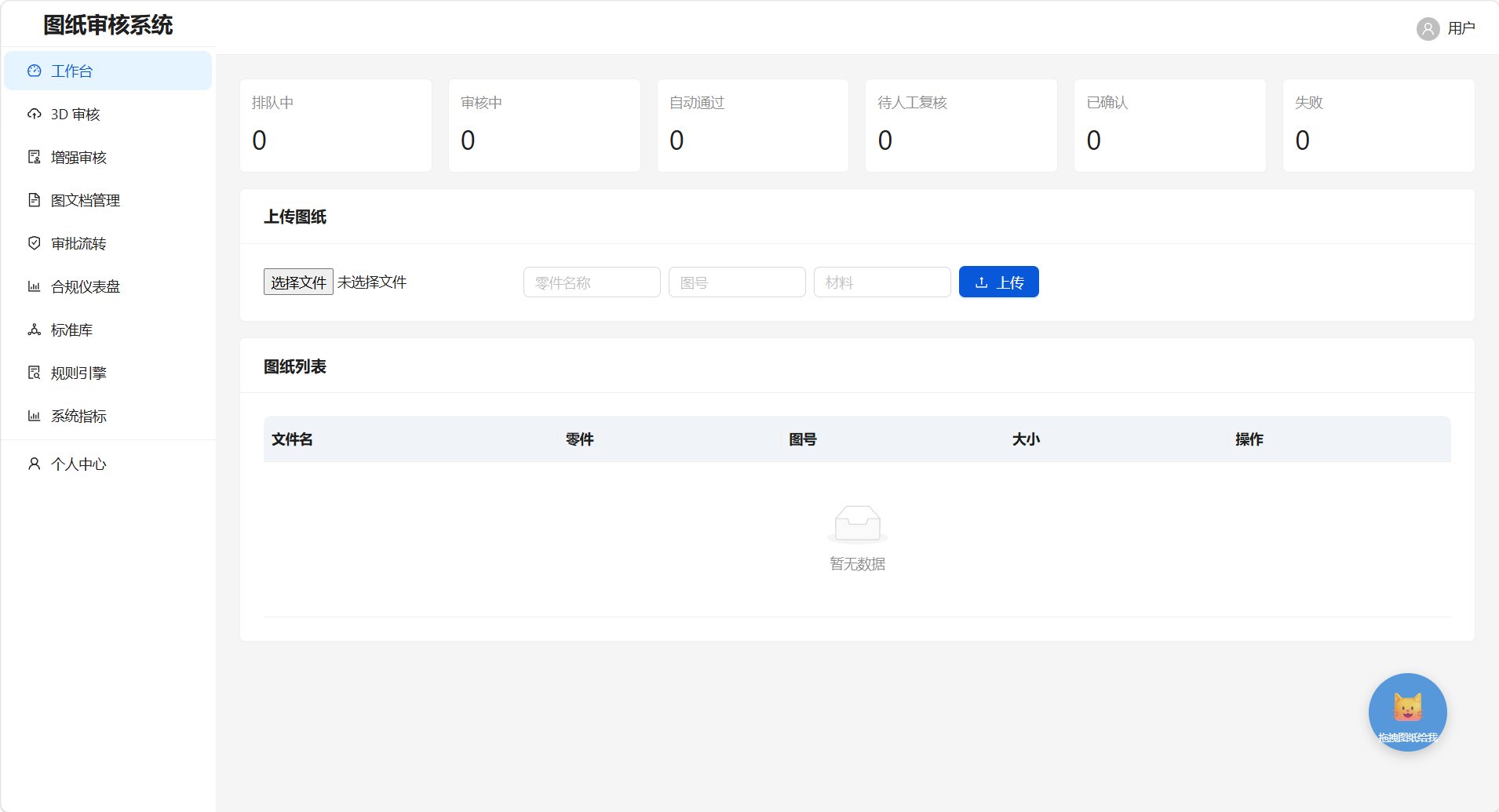This screenshot has width=1499, height=812.
Task: Open the 个人中心 menu label
Action: point(78,464)
